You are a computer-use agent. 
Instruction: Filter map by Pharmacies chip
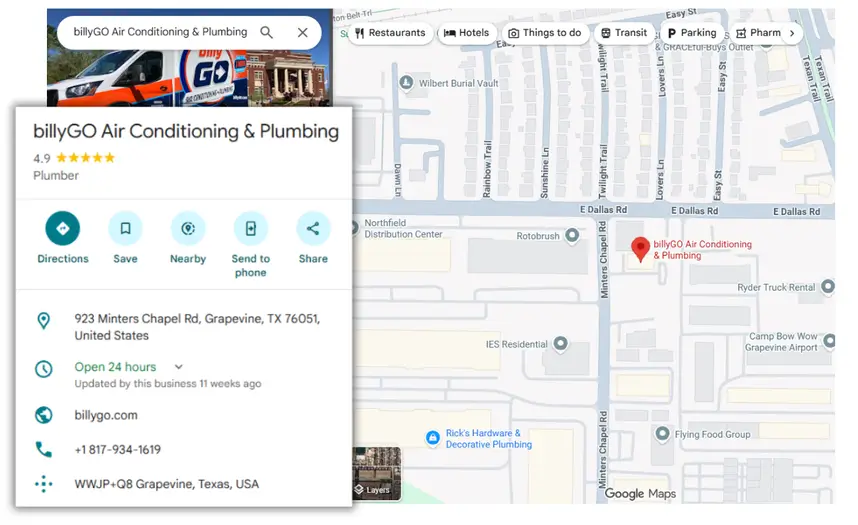coord(758,33)
